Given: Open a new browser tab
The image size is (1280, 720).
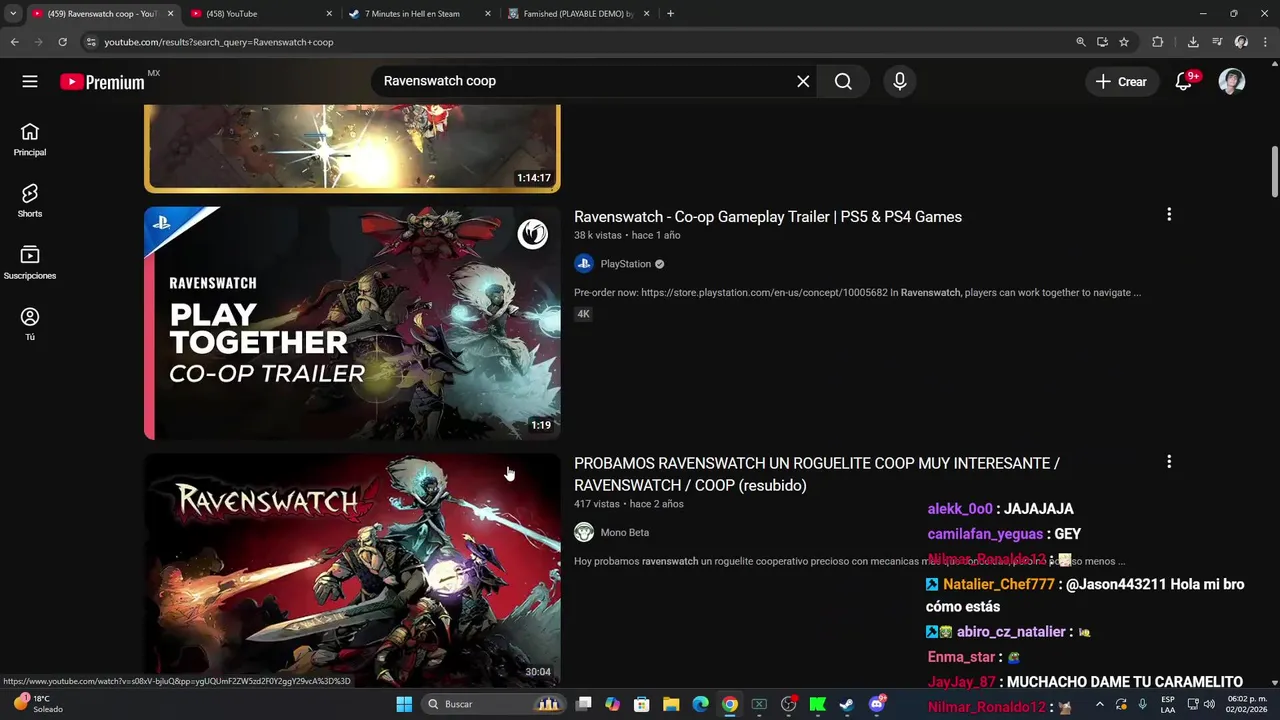Looking at the screenshot, I should 670,14.
